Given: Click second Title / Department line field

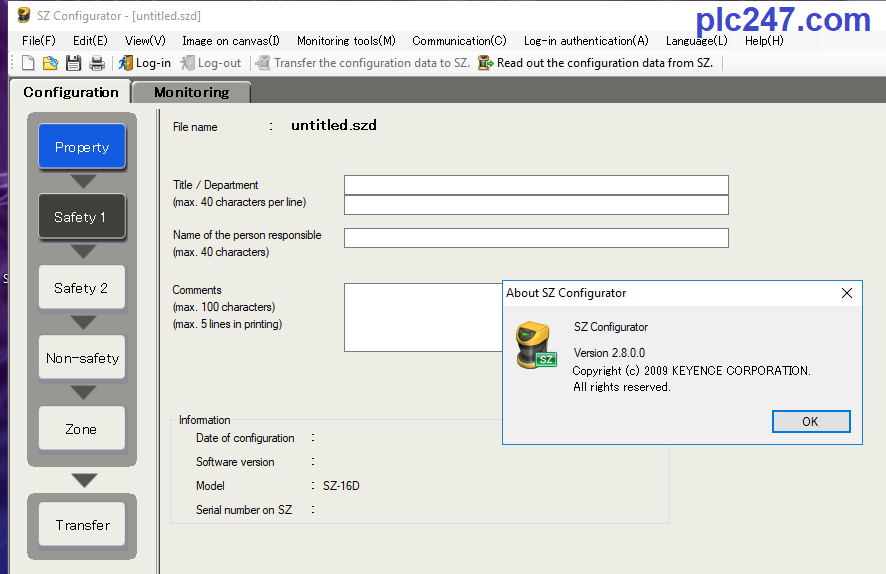Looking at the screenshot, I should (x=536, y=205).
